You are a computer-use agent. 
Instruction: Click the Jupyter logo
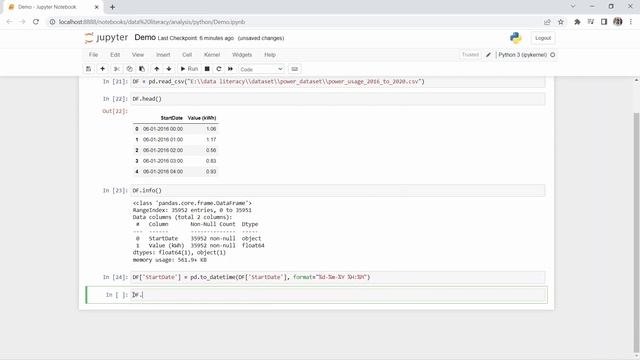(107, 38)
